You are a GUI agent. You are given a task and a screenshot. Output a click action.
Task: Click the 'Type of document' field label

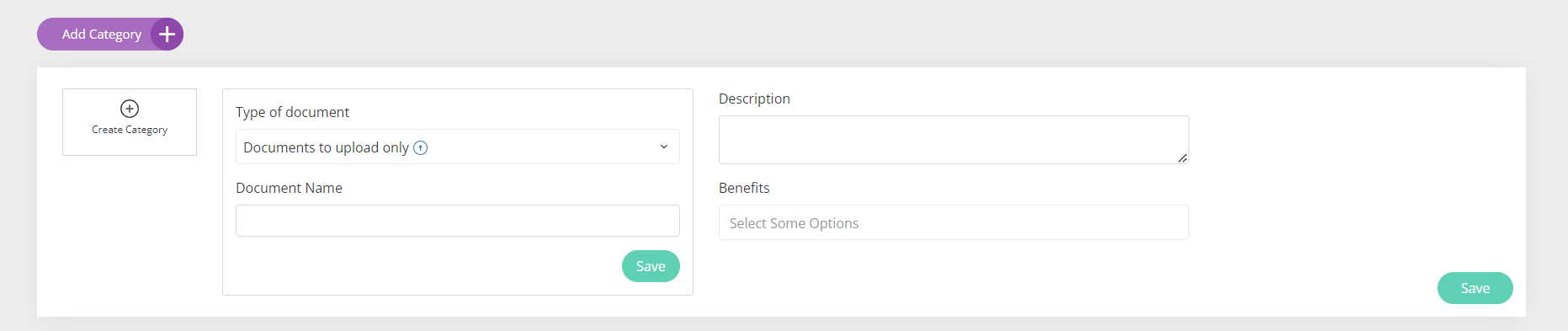tap(292, 112)
